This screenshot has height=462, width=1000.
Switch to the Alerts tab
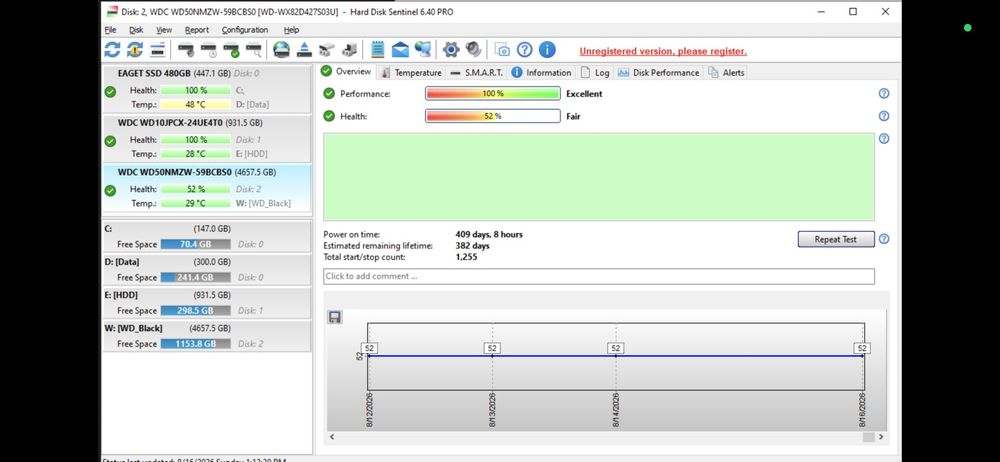click(726, 73)
